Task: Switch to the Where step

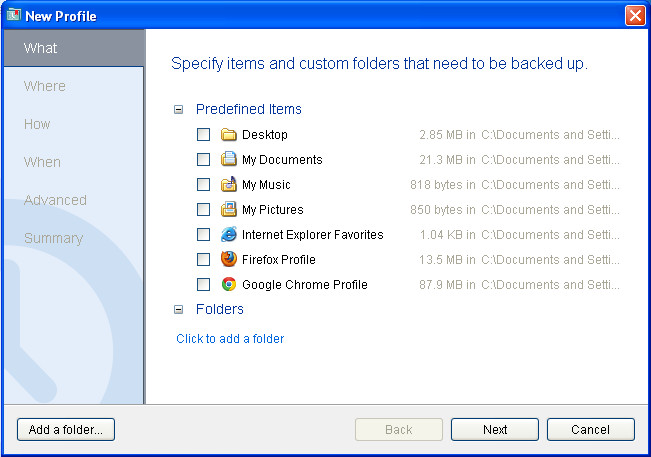Action: 45,86
